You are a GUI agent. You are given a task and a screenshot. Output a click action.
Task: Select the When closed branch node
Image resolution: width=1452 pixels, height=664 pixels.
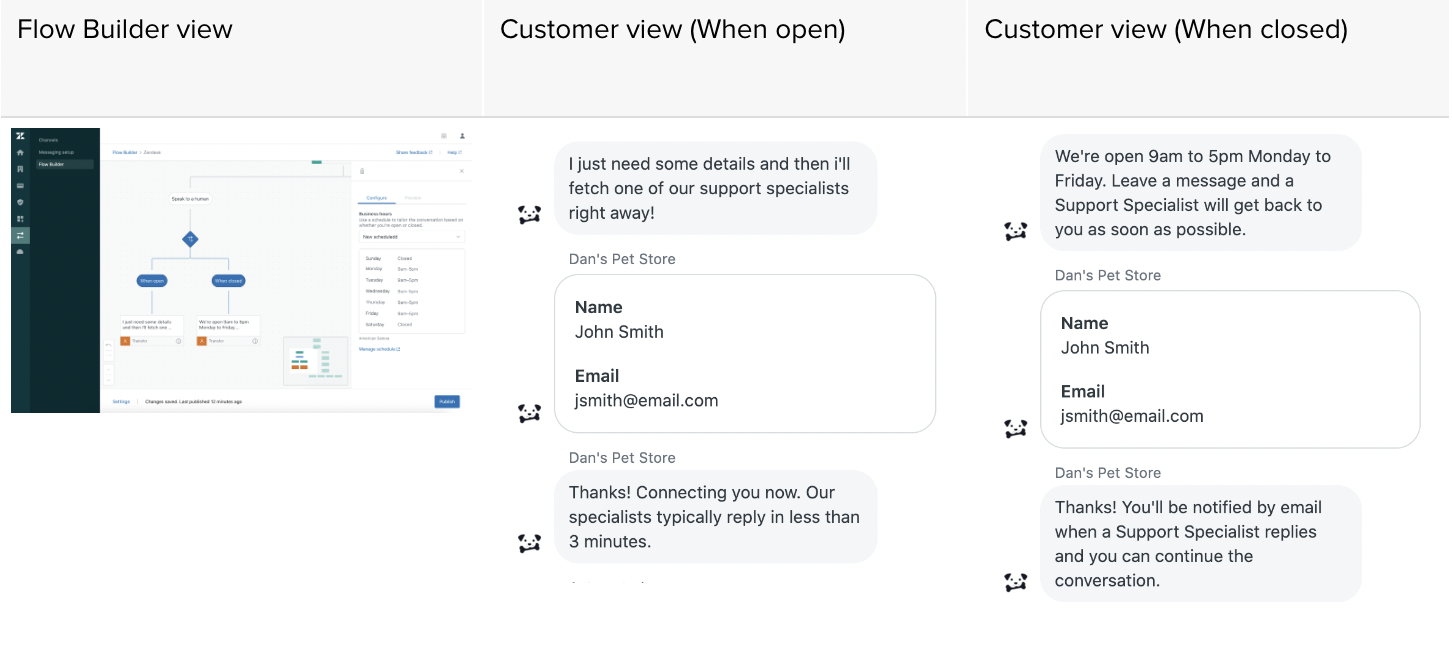(x=229, y=281)
